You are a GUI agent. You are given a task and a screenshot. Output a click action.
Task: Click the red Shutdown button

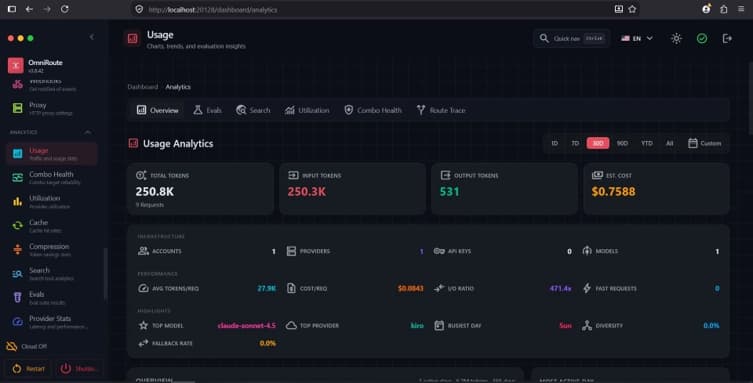(x=79, y=369)
